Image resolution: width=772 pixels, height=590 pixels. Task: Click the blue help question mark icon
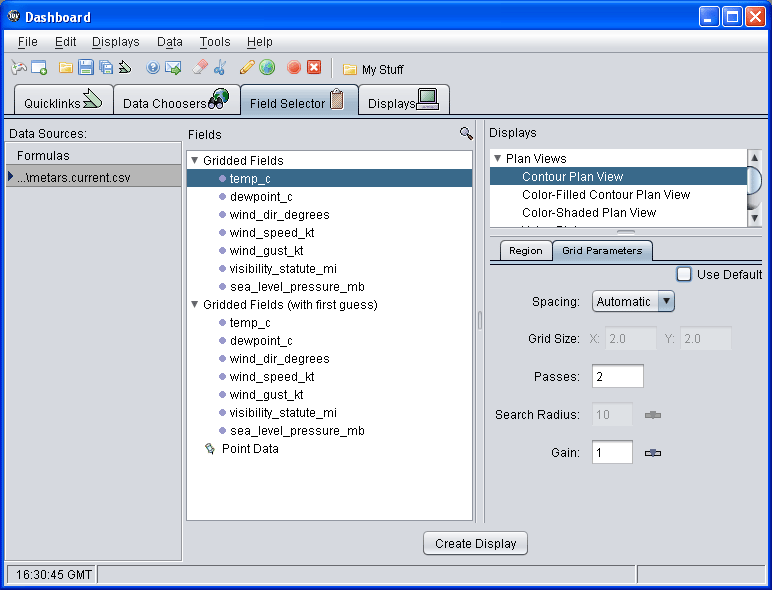point(153,68)
